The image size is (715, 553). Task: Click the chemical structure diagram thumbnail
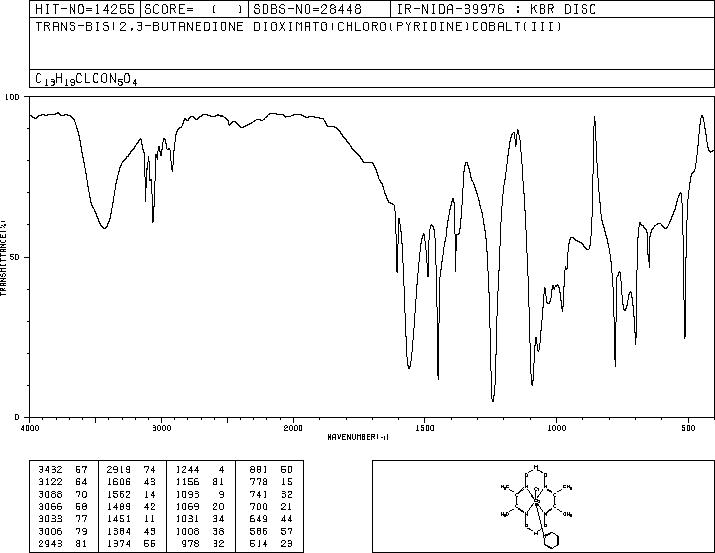pos(536,506)
